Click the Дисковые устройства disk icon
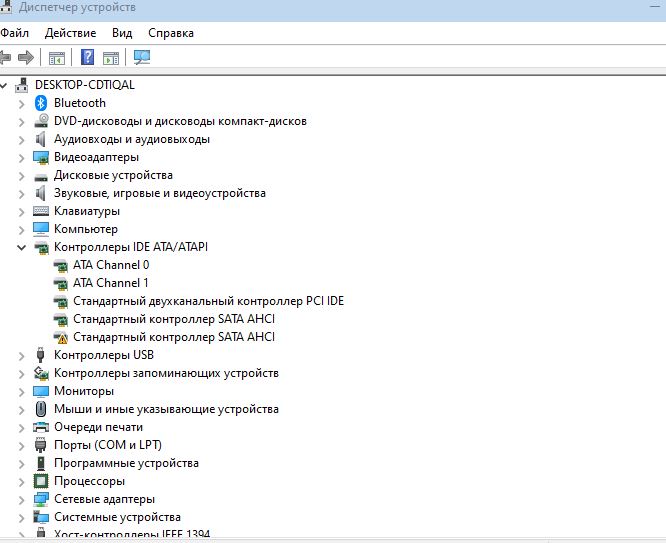 coord(41,177)
